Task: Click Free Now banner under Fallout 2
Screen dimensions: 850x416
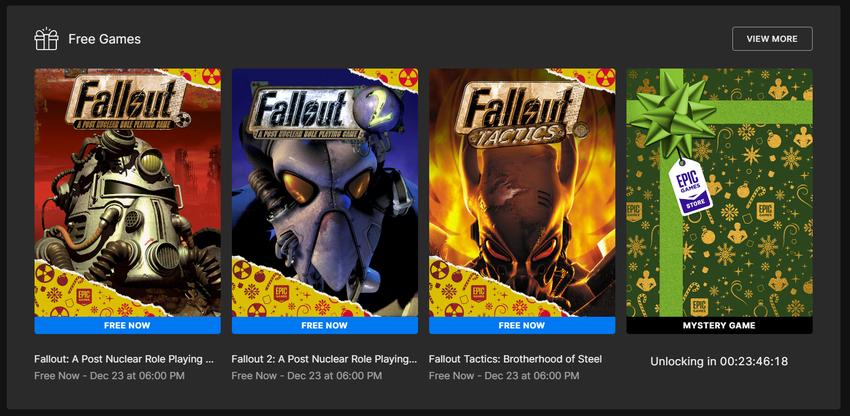Action: point(324,325)
